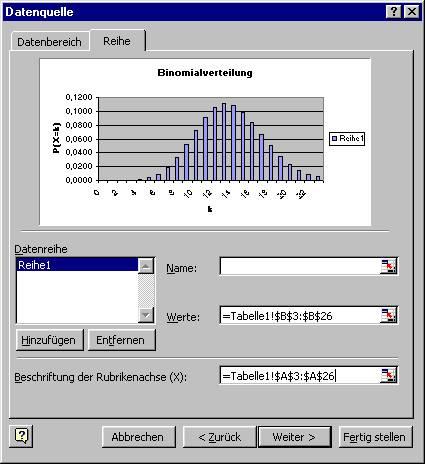Viewport: 425px width, 464px height.
Task: Click the Werte field range-selector icon
Action: [x=388, y=315]
